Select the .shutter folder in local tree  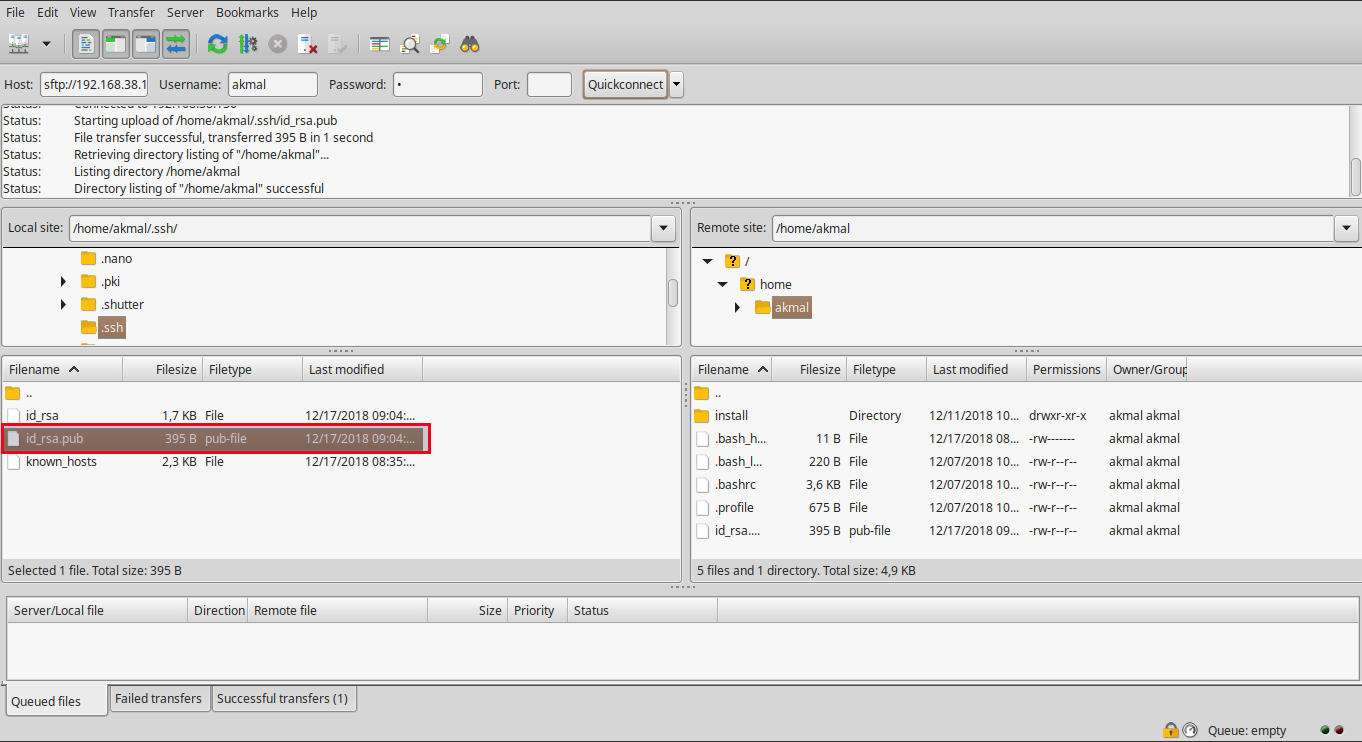tap(112, 304)
